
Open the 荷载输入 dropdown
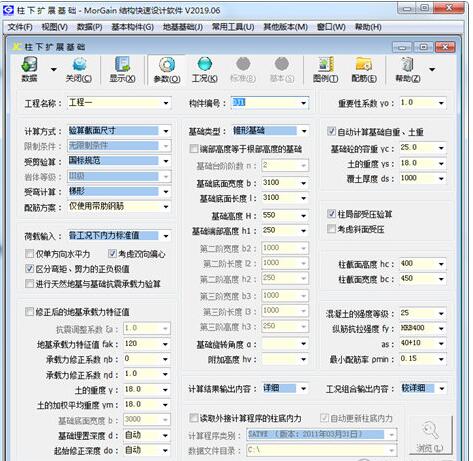click(x=166, y=236)
